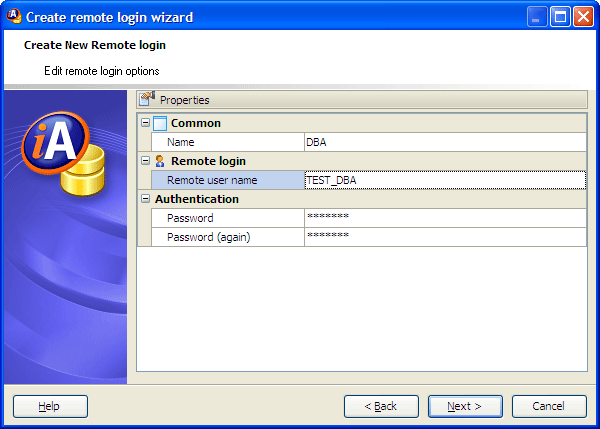Collapse the Authentication section
The width and height of the screenshot is (600, 429).
pos(146,199)
